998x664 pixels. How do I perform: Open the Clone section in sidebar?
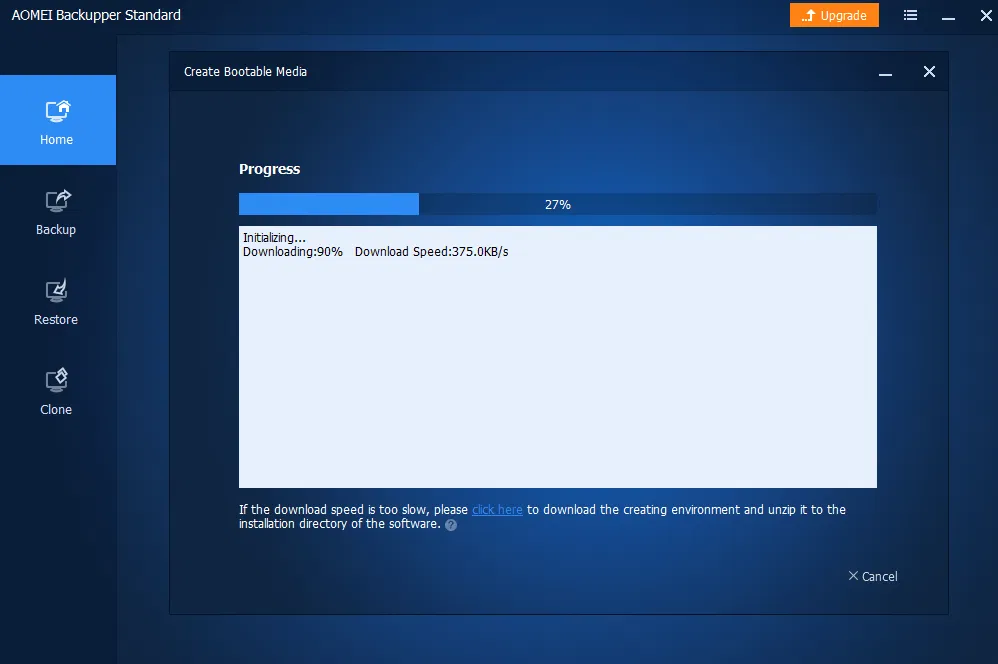[x=57, y=392]
